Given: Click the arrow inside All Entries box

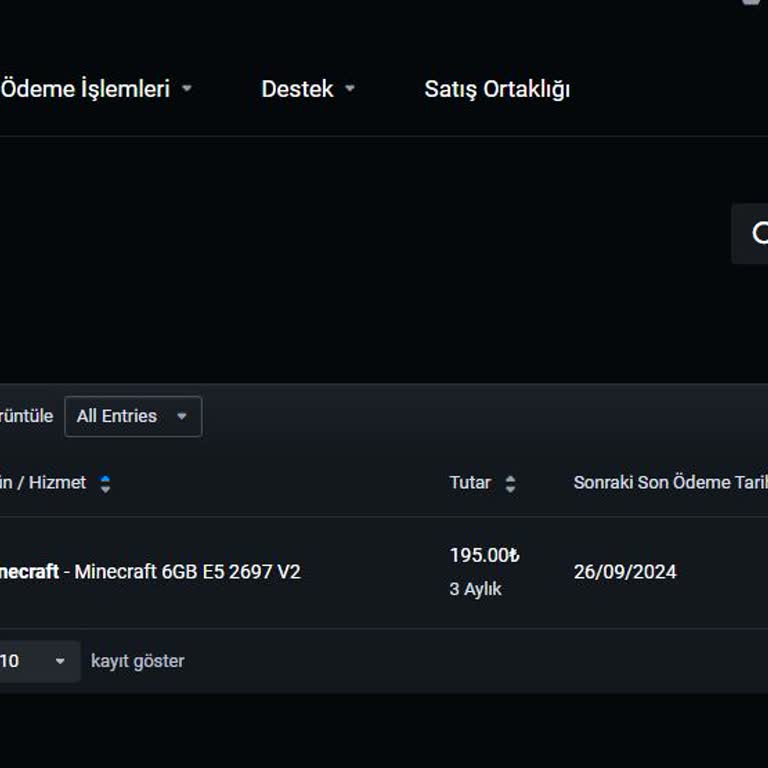Looking at the screenshot, I should [181, 417].
